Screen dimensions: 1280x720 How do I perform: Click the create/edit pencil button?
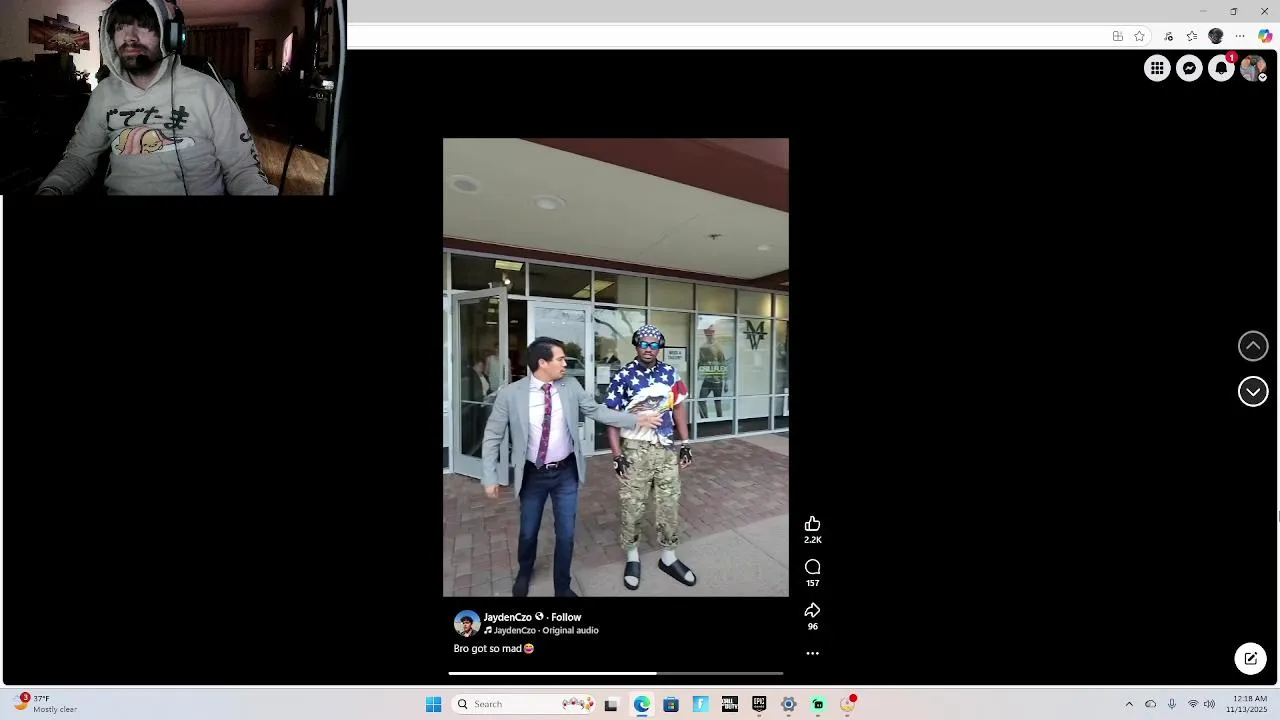[1251, 658]
